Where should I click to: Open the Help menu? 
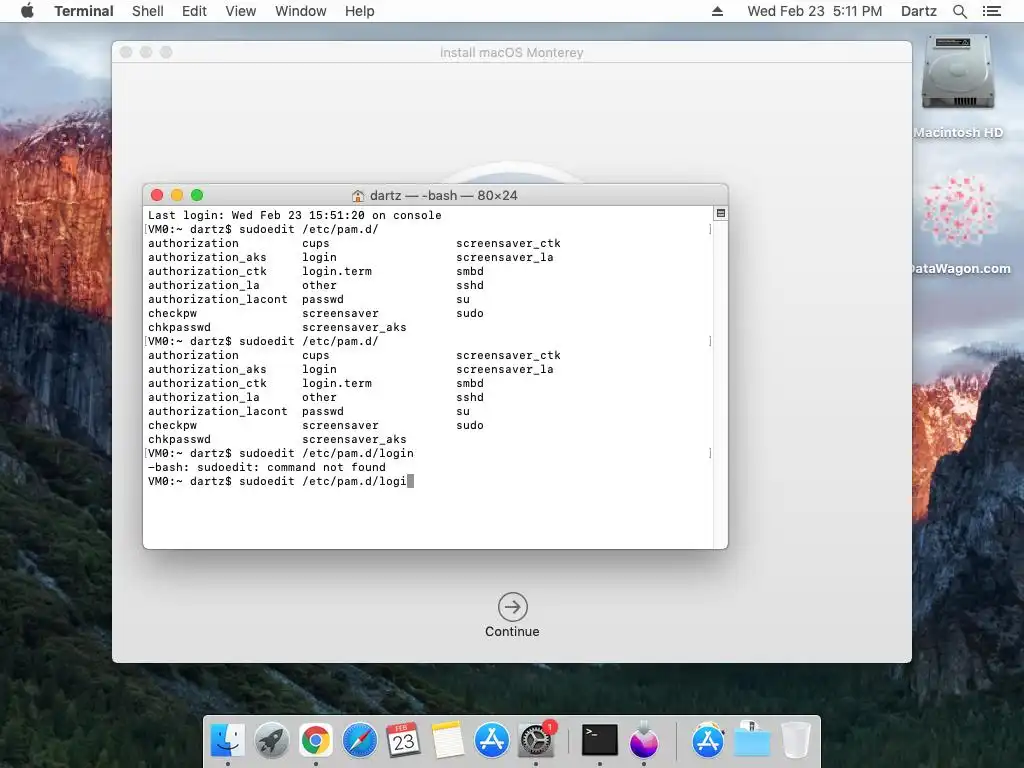pos(359,11)
